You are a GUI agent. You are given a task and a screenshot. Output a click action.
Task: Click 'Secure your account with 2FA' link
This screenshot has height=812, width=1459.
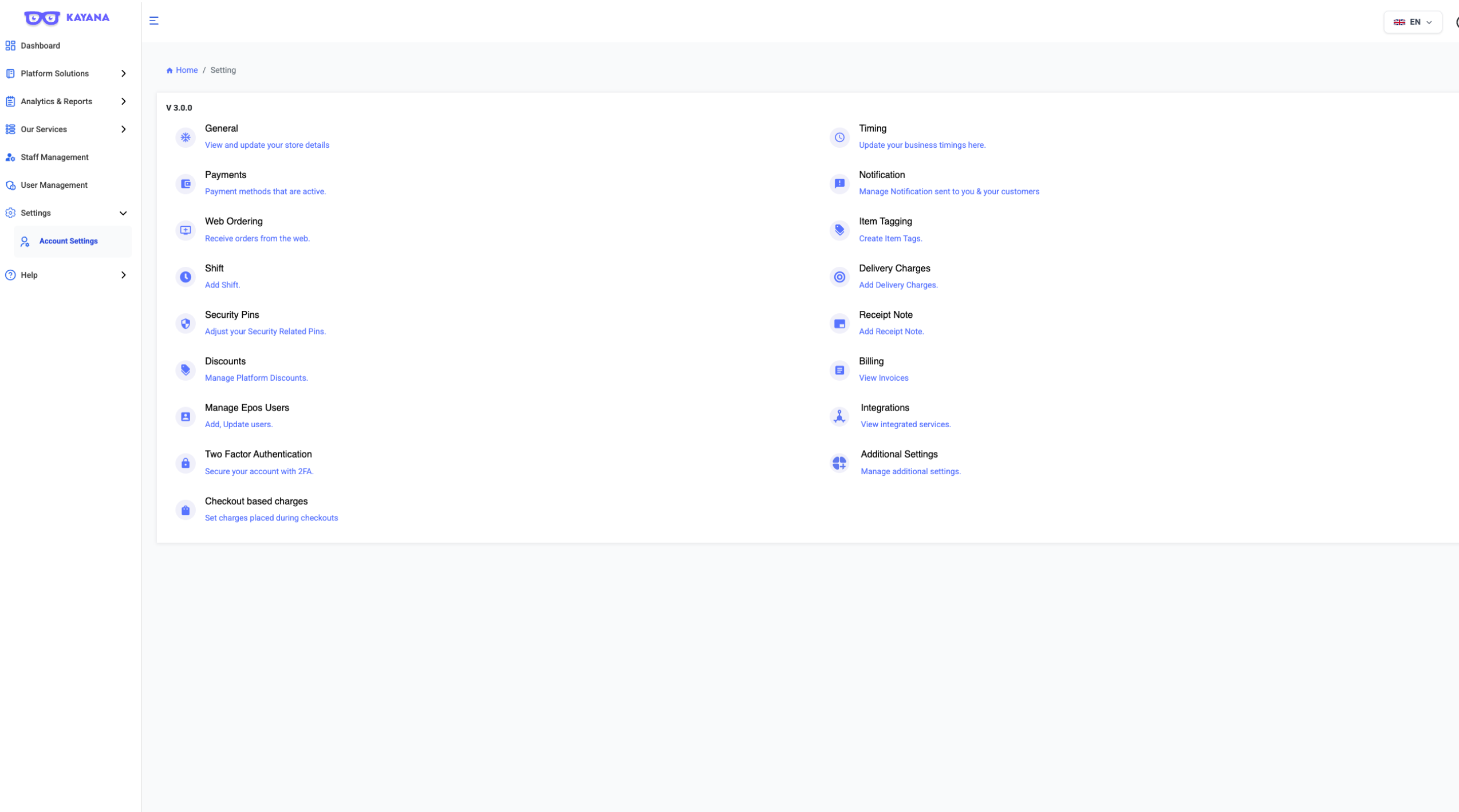(259, 471)
